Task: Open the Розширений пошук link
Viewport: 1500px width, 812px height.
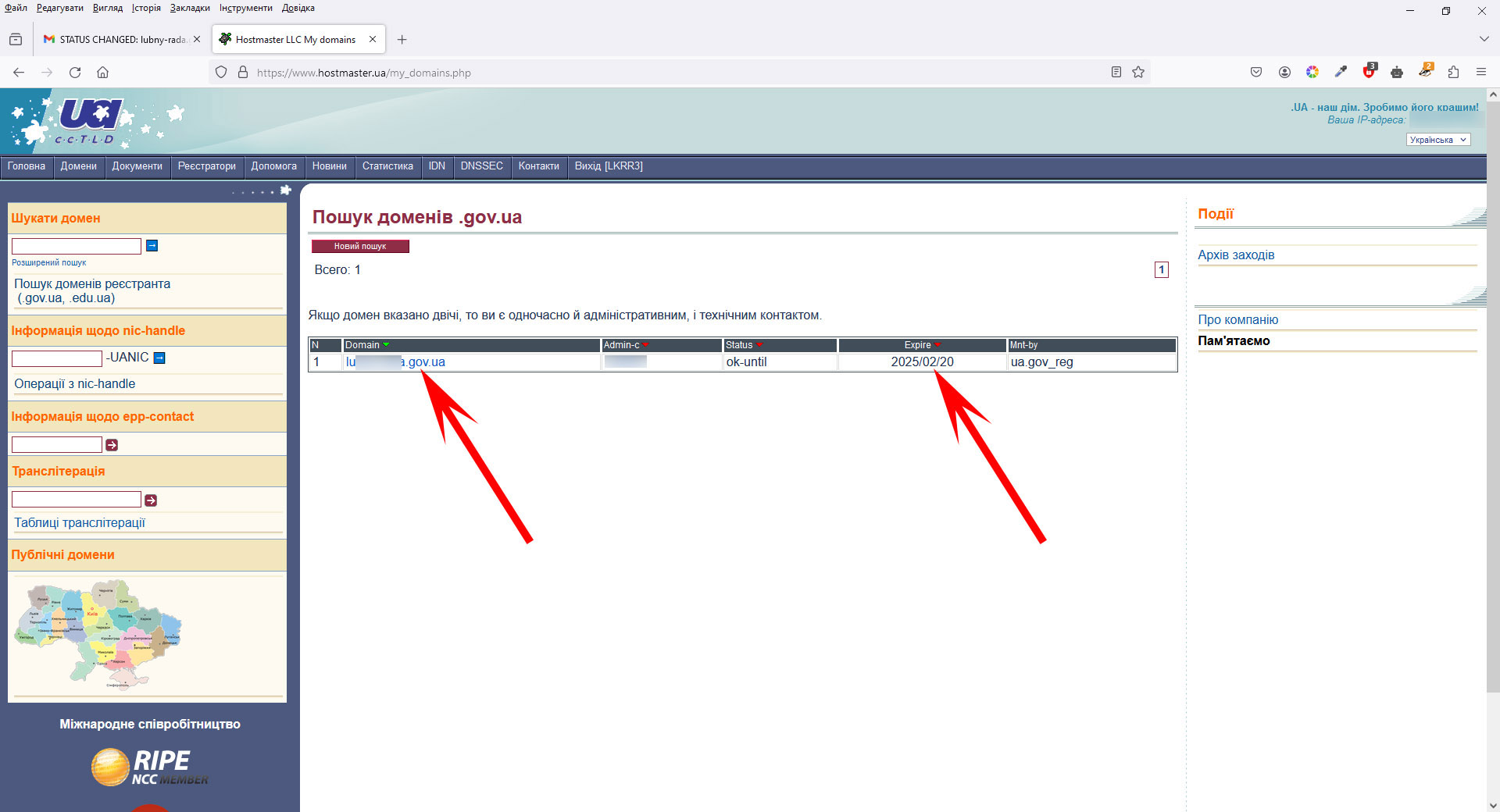Action: 48,263
